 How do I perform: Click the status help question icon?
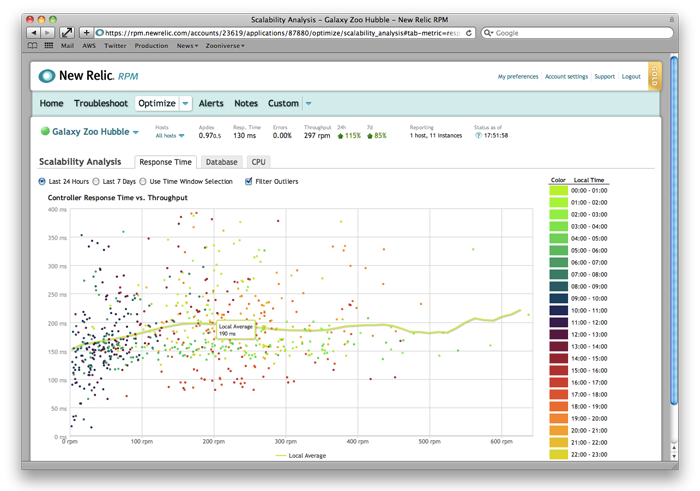click(x=478, y=135)
